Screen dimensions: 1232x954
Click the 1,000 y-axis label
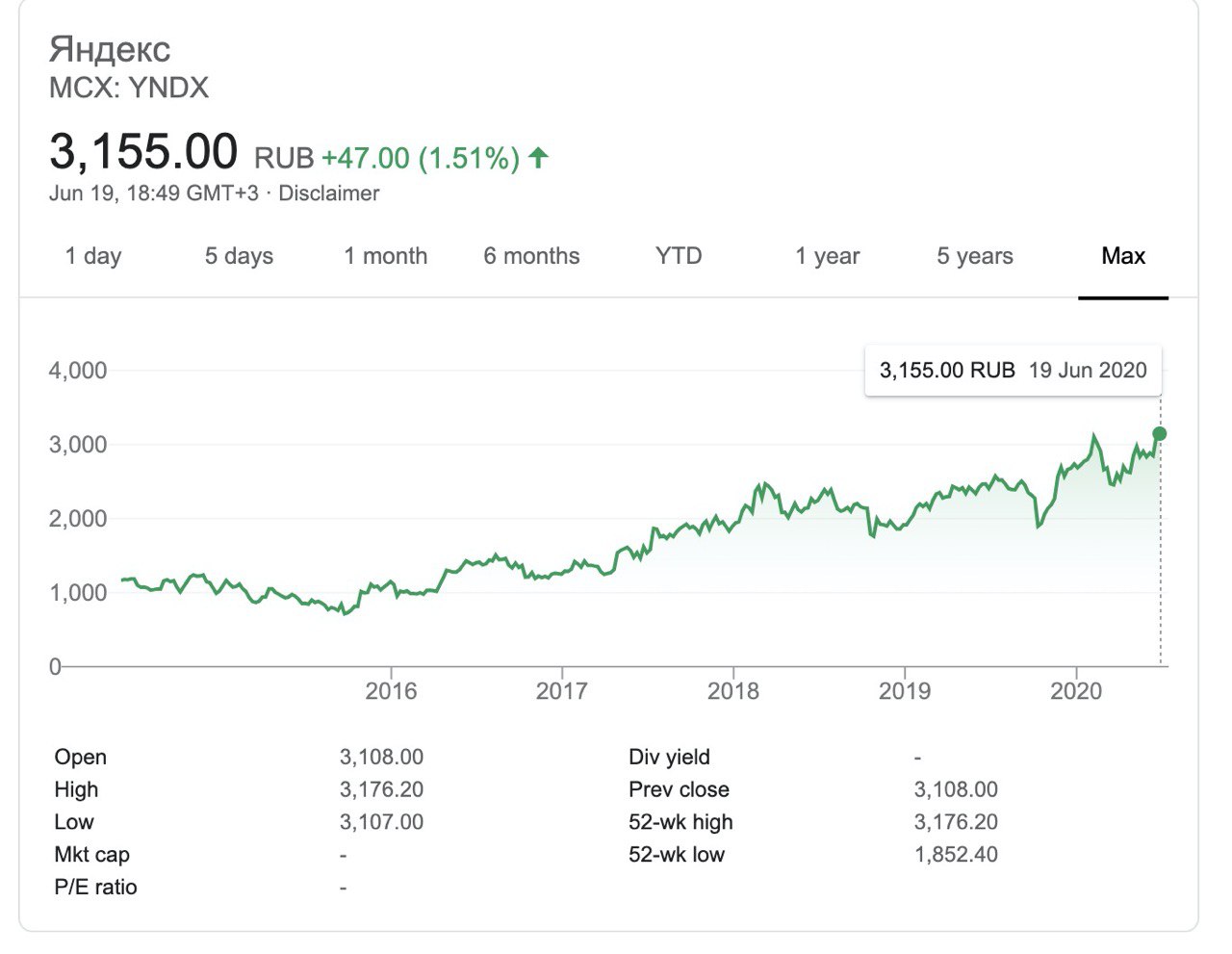point(78,593)
